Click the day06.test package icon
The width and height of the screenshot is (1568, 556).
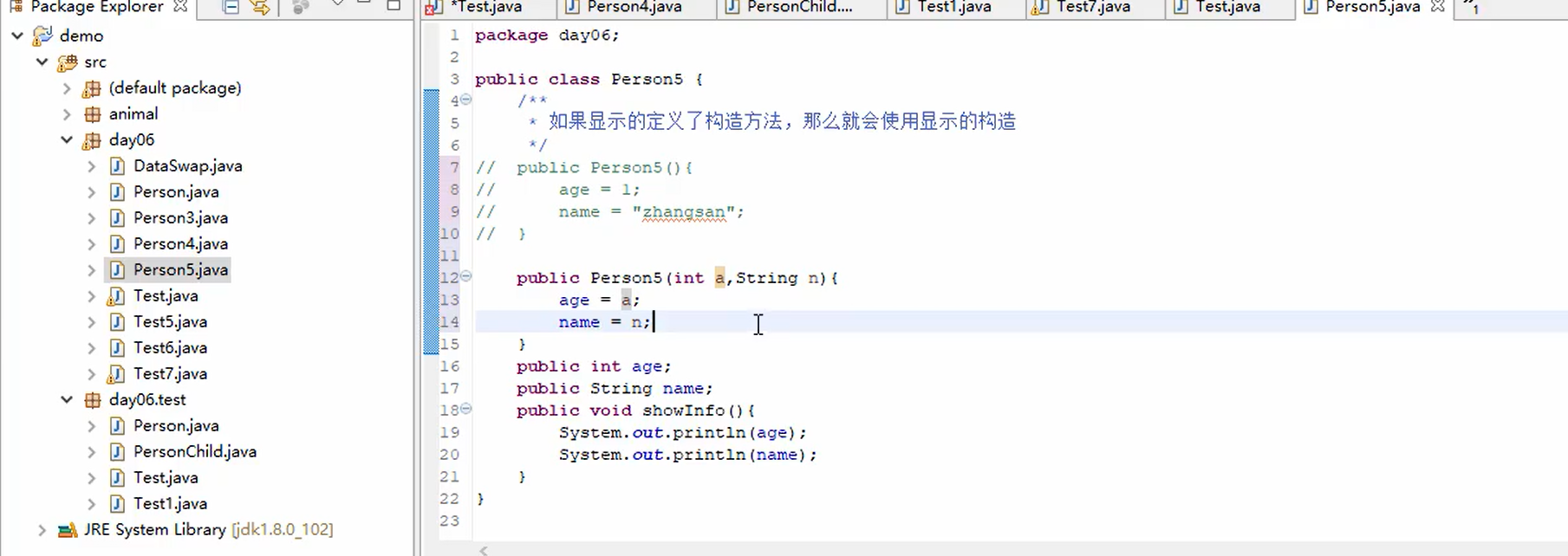tap(92, 400)
